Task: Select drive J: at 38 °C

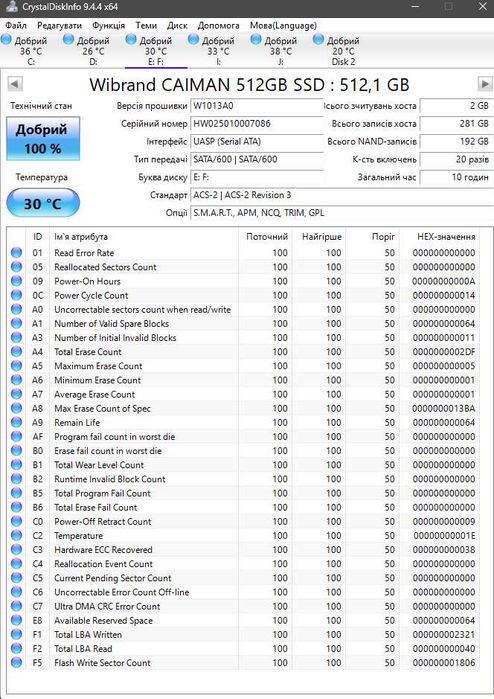Action: point(281,51)
